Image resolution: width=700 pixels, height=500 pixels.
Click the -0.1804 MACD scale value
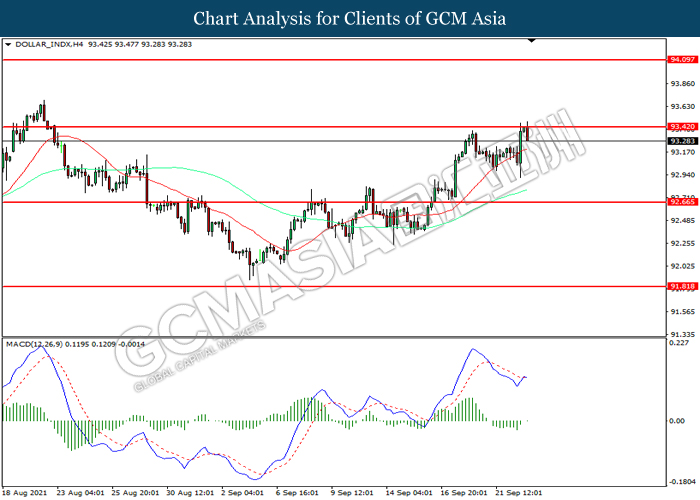682,482
